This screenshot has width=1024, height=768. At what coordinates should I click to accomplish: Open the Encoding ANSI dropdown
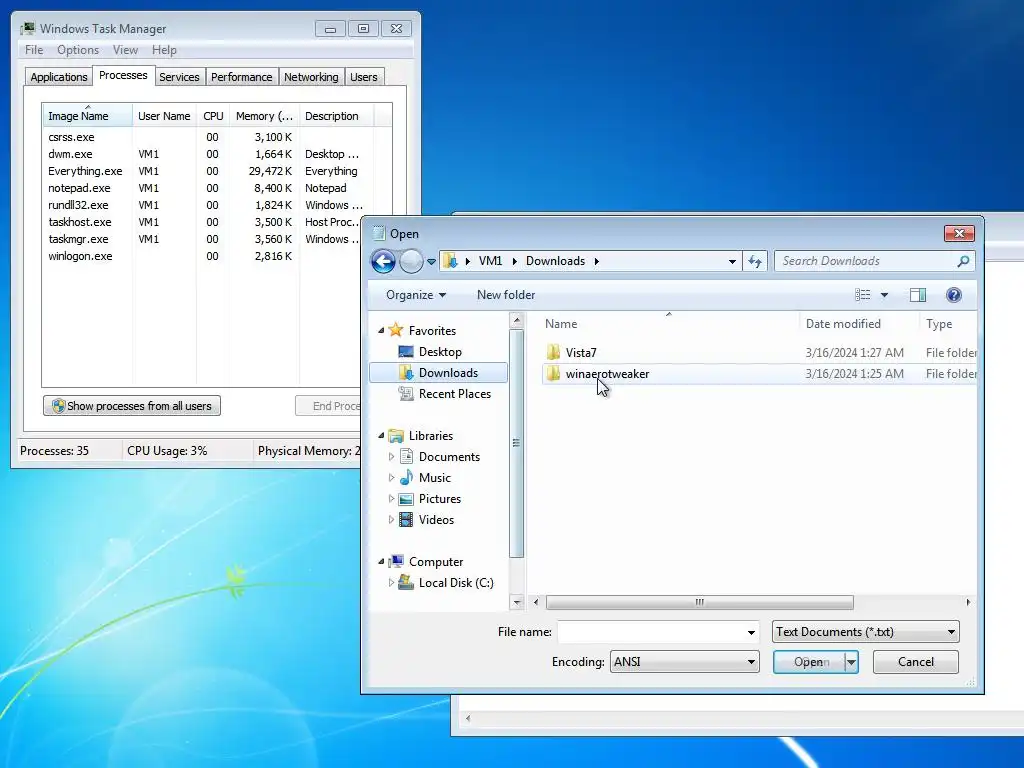tap(684, 662)
